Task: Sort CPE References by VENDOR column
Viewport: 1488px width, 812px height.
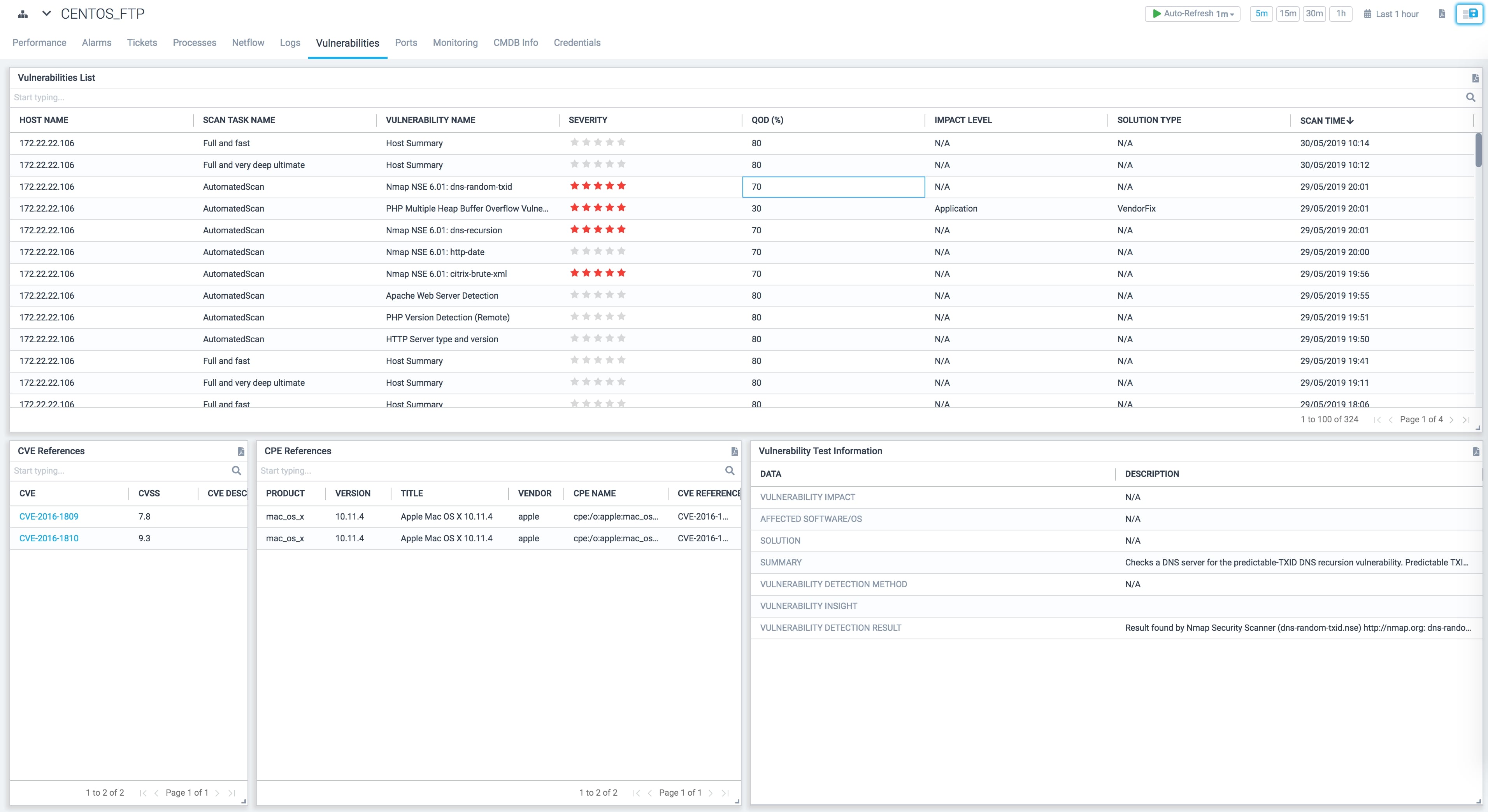Action: coord(535,493)
